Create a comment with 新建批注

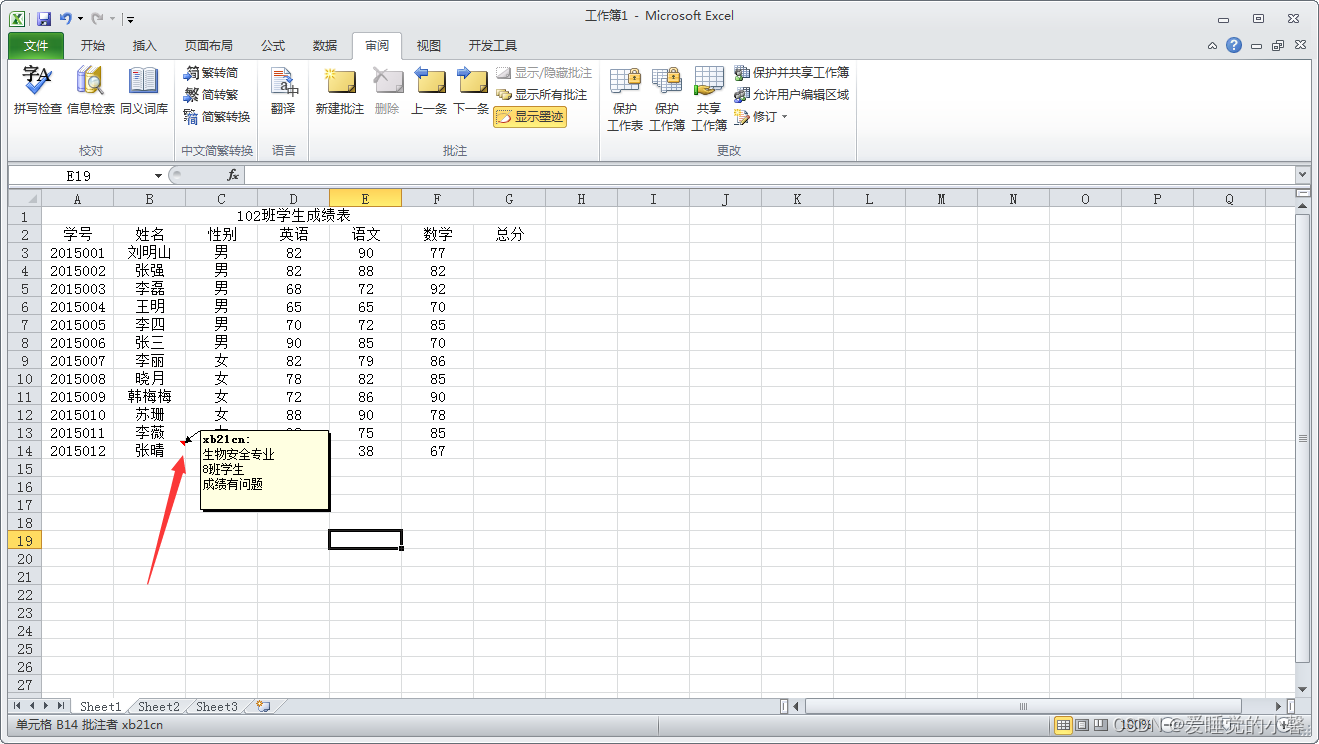point(340,90)
